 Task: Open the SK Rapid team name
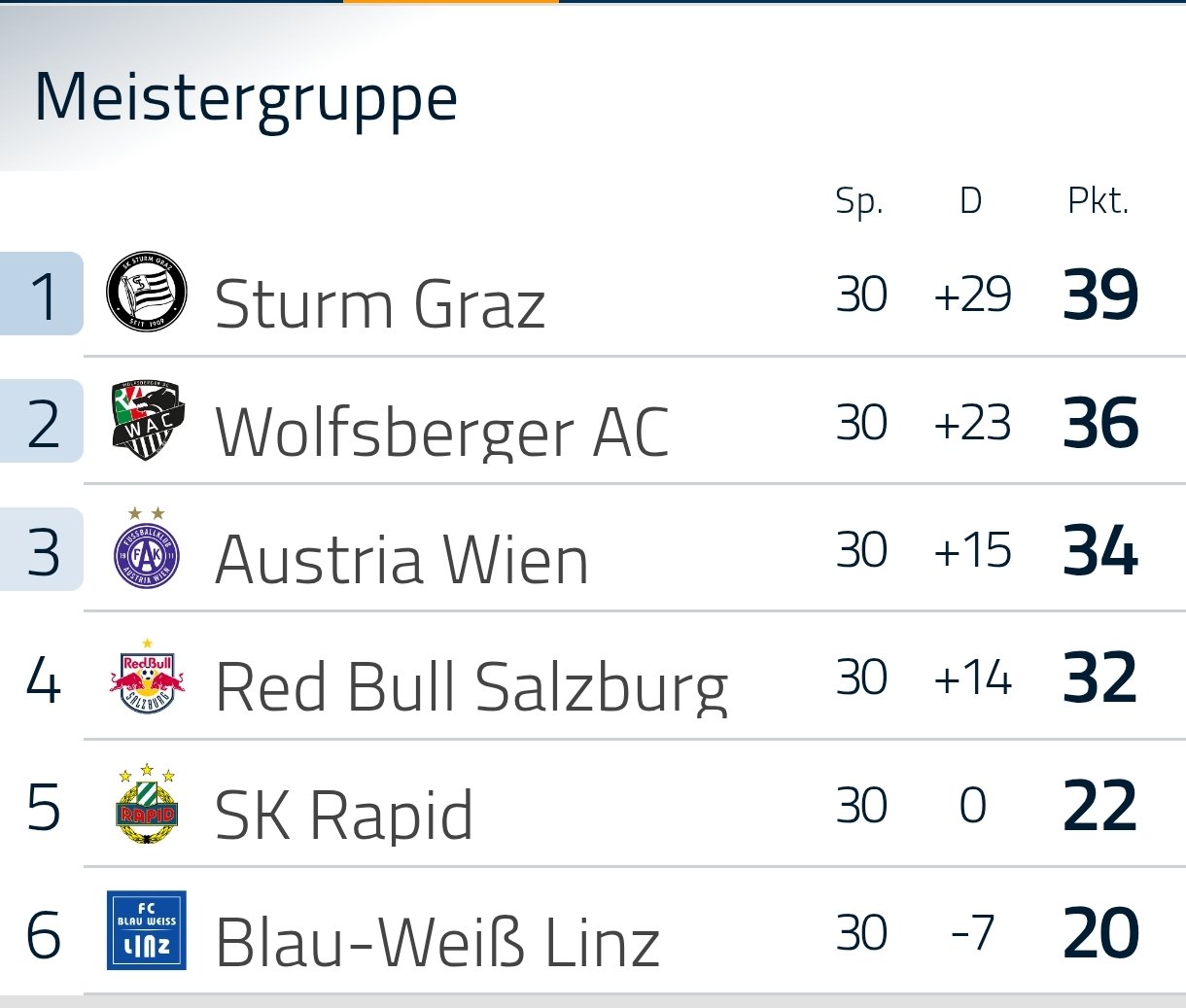343,816
